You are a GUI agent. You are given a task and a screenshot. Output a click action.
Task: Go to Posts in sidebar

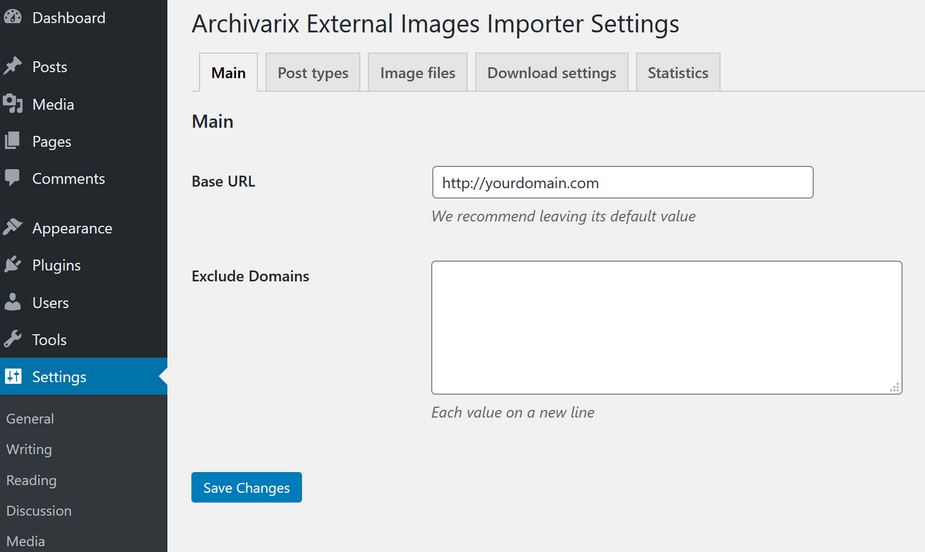(84, 67)
